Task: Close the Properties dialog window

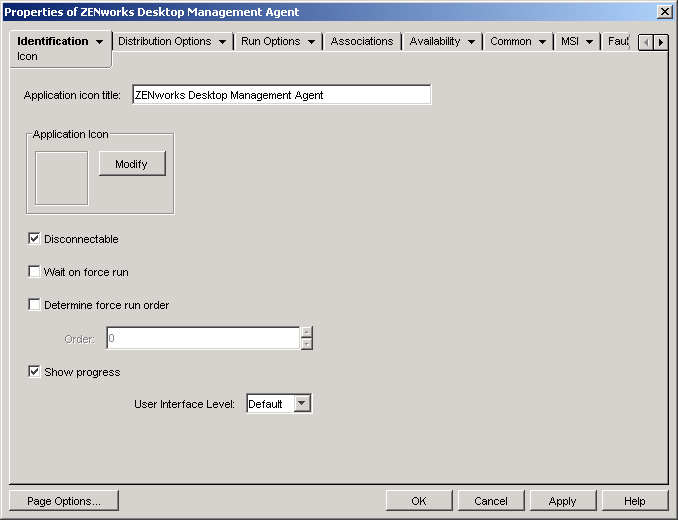Action: (x=664, y=11)
